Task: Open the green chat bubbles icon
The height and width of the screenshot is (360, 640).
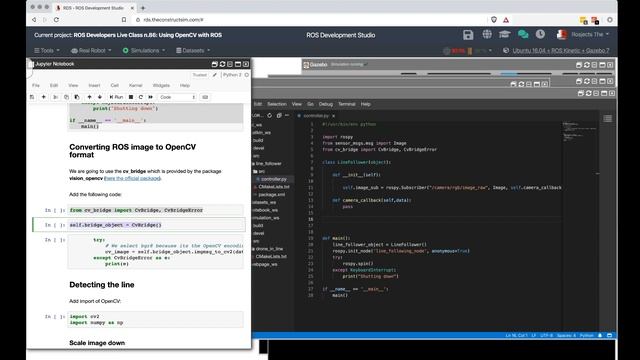Action: click(x=523, y=34)
